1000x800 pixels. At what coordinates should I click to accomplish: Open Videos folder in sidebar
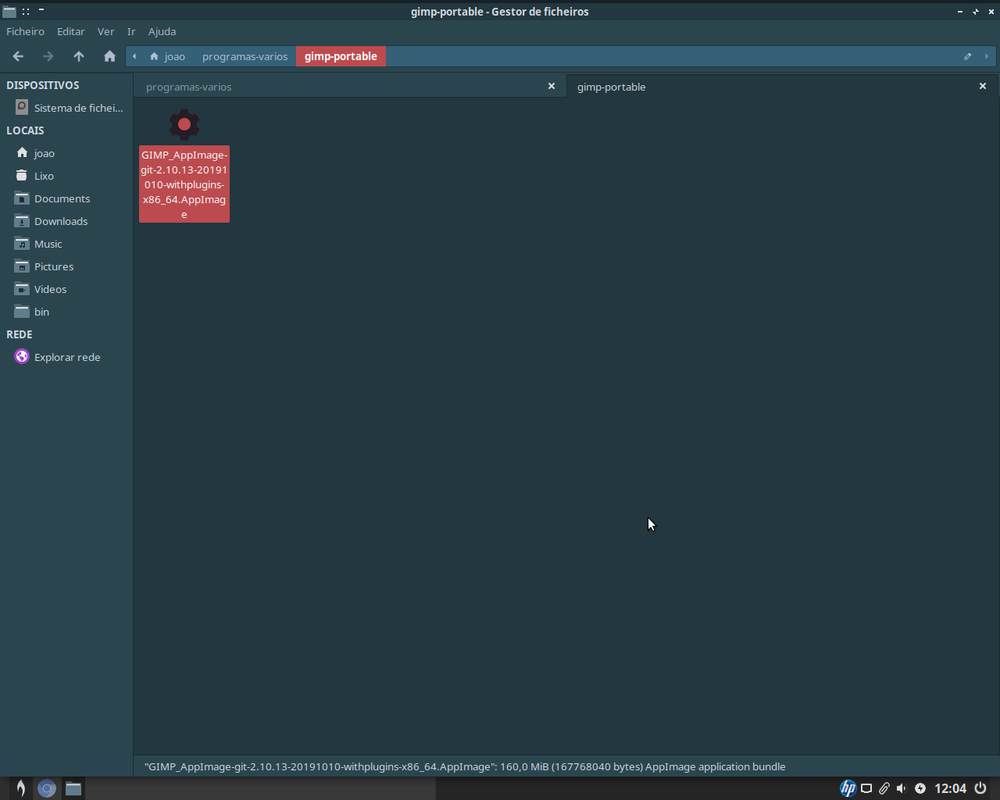pos(66,289)
